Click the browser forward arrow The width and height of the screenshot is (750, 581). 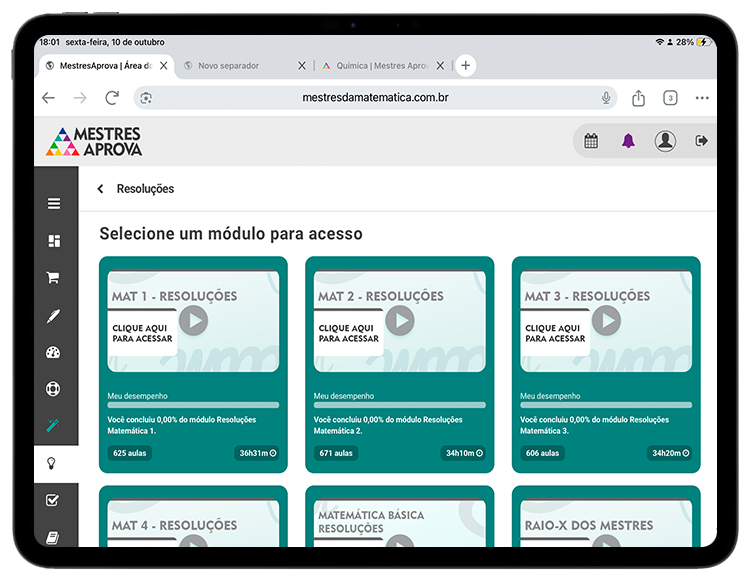[x=80, y=98]
